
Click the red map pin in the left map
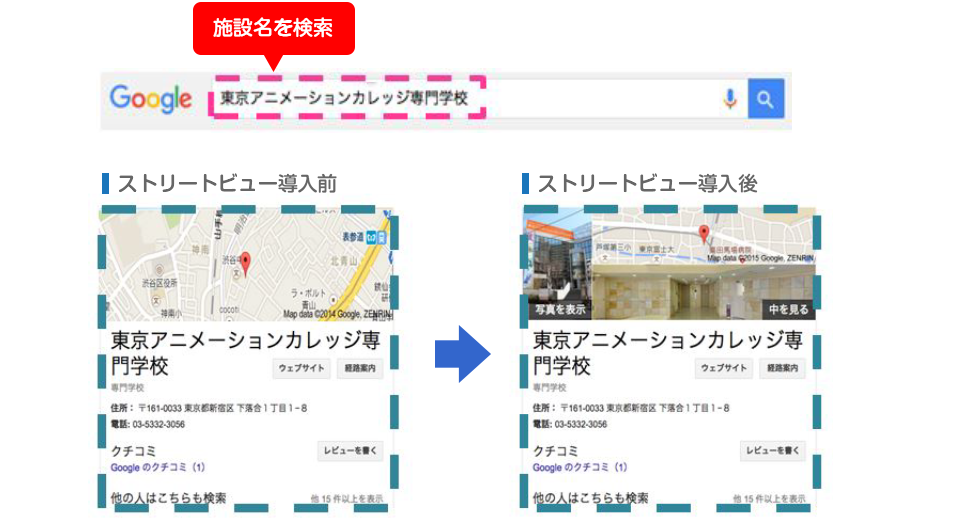click(246, 264)
